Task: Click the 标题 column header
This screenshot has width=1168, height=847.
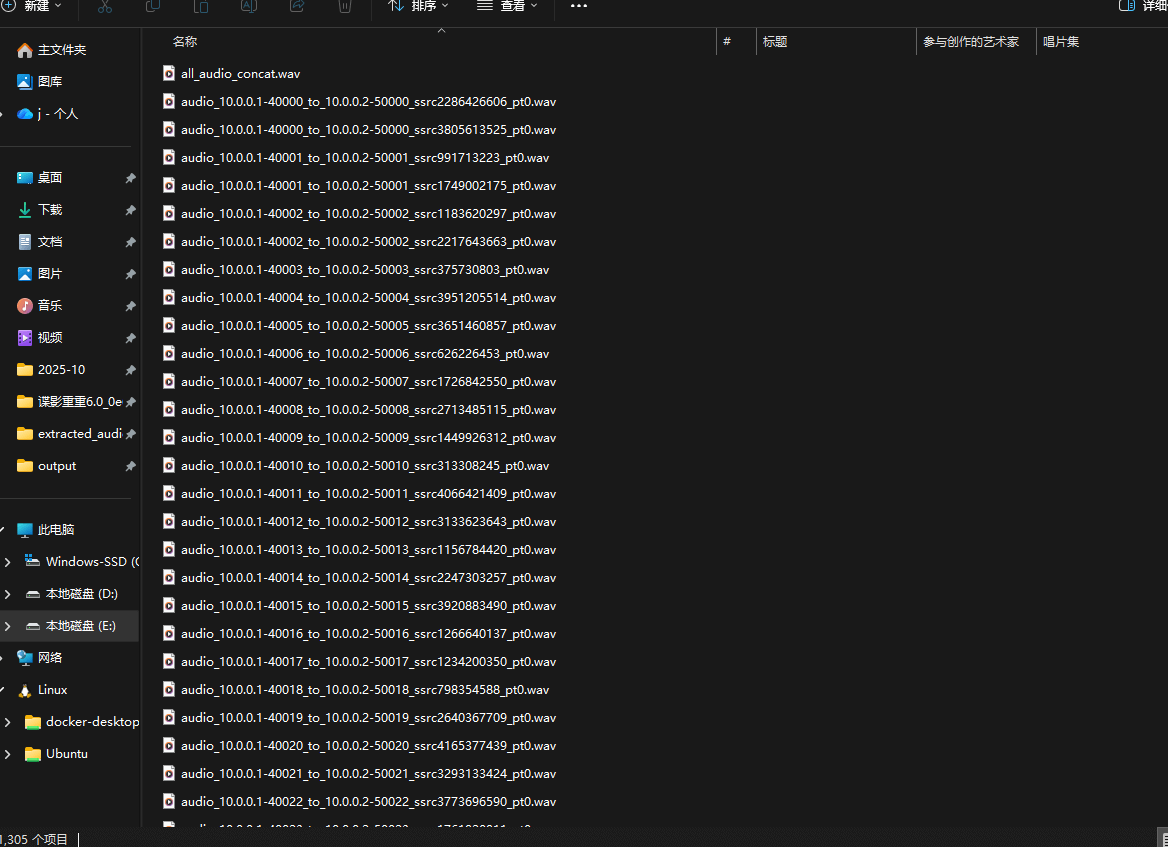Action: [x=775, y=42]
